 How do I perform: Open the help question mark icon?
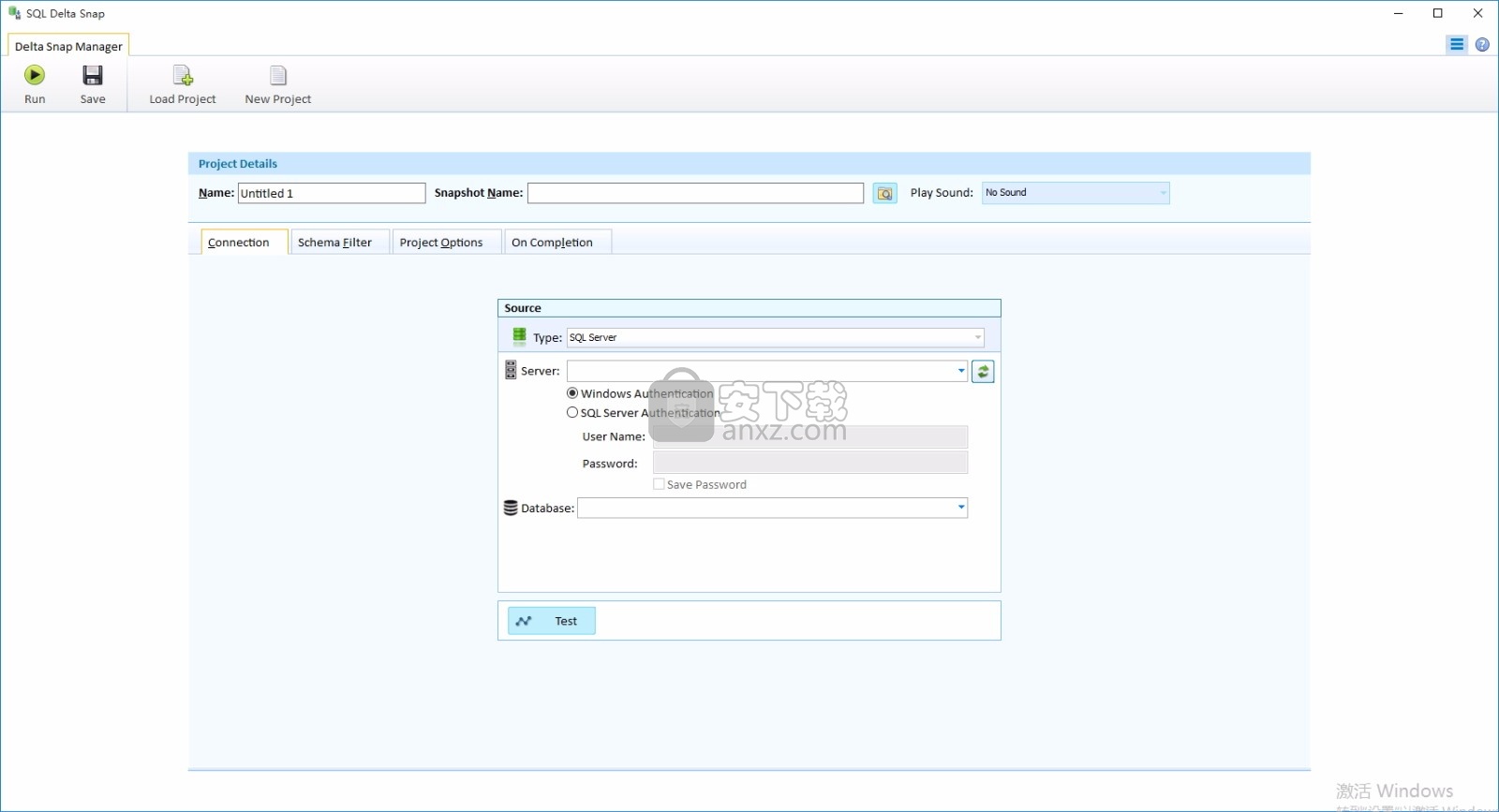(1482, 44)
